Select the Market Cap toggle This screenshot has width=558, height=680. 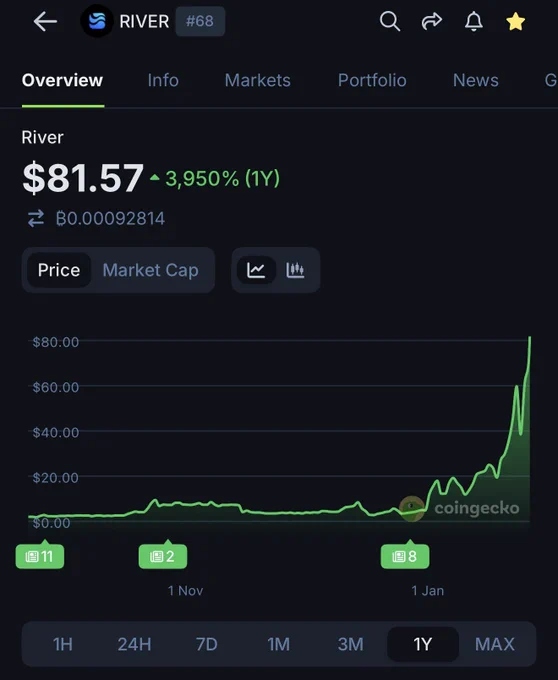pos(150,270)
